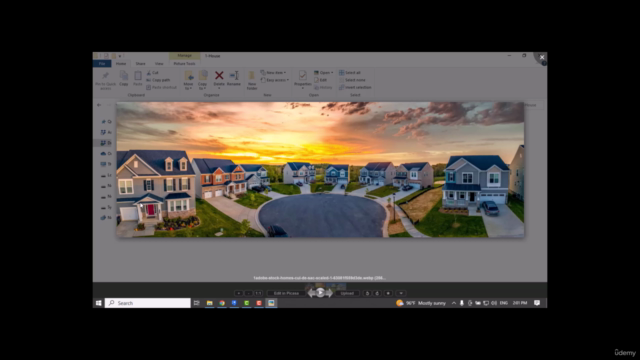Create a New folder from Explorer ribbon
Screen dimensions: 640x360
pos(252,80)
